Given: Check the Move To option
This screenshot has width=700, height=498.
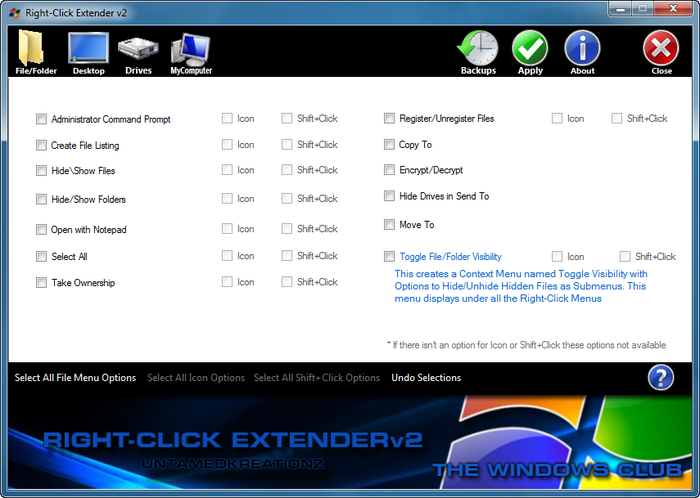Looking at the screenshot, I should click(x=389, y=224).
